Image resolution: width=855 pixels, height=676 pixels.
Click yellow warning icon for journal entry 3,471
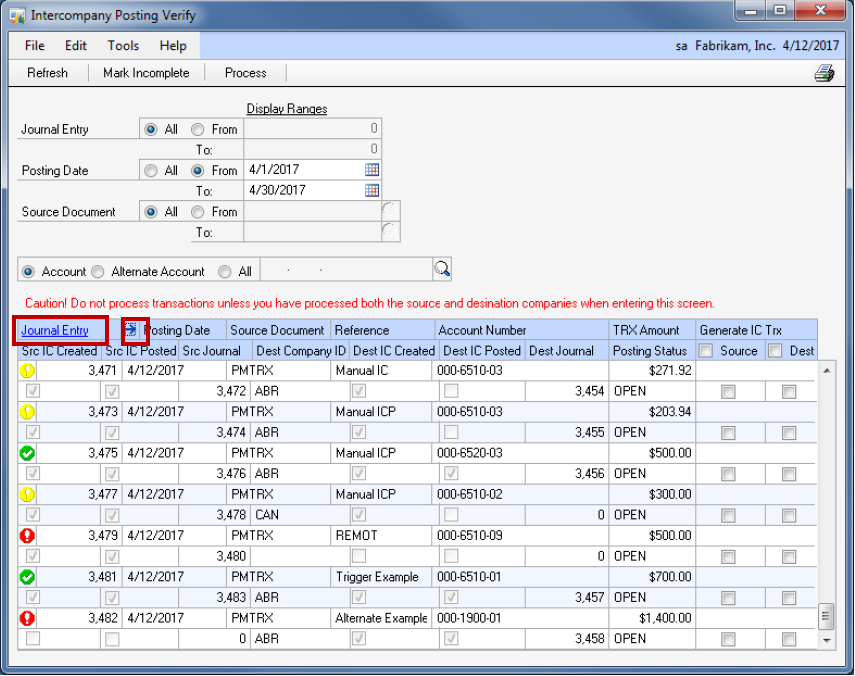[x=28, y=370]
